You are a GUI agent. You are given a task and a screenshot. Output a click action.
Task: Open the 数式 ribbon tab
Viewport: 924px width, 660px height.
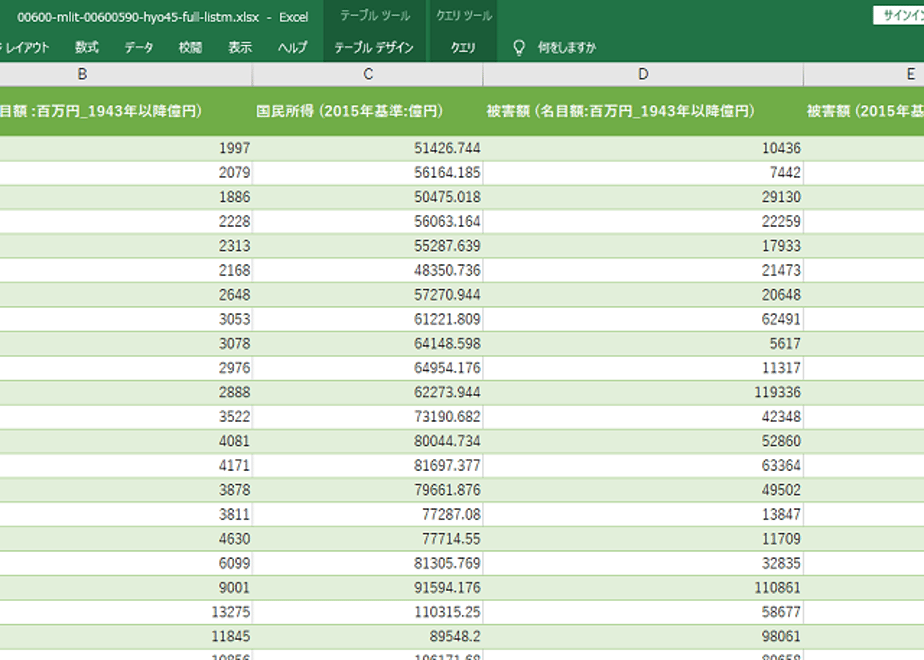click(x=87, y=48)
